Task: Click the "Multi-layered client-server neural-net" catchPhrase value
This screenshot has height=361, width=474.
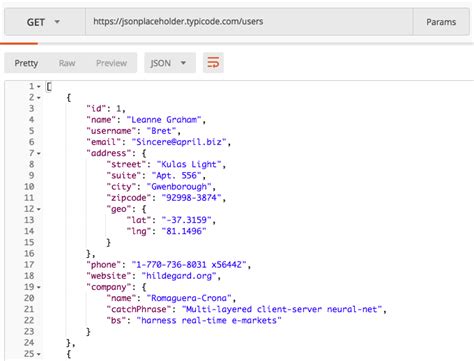Action: (x=281, y=309)
